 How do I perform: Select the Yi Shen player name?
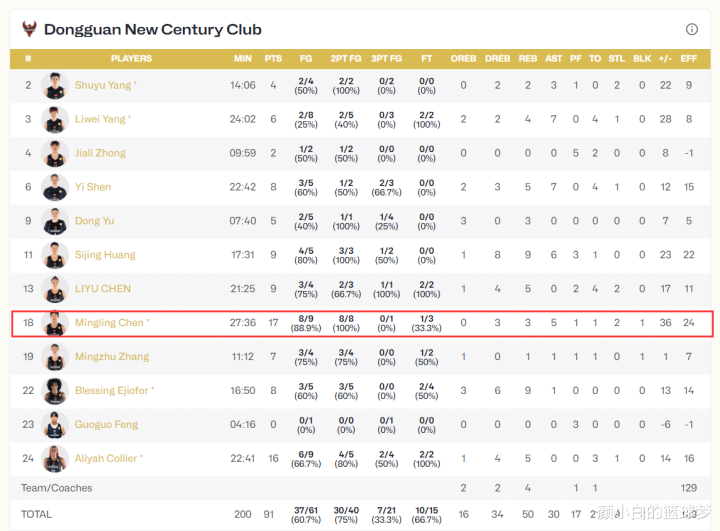point(93,187)
